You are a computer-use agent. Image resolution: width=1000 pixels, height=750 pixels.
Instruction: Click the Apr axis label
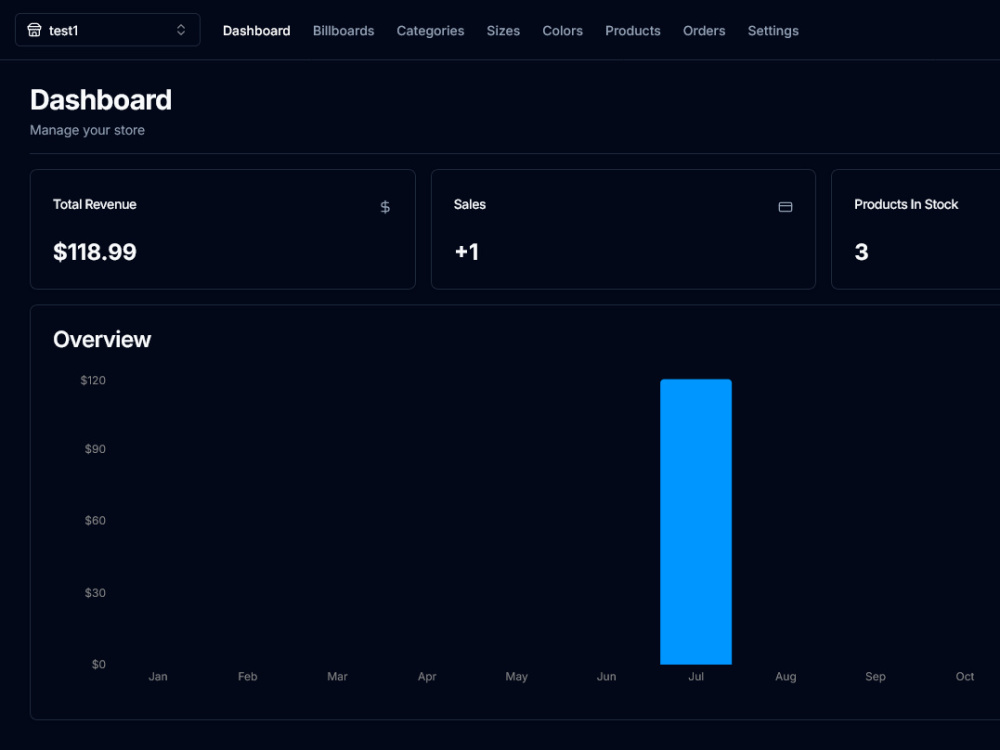[427, 677]
